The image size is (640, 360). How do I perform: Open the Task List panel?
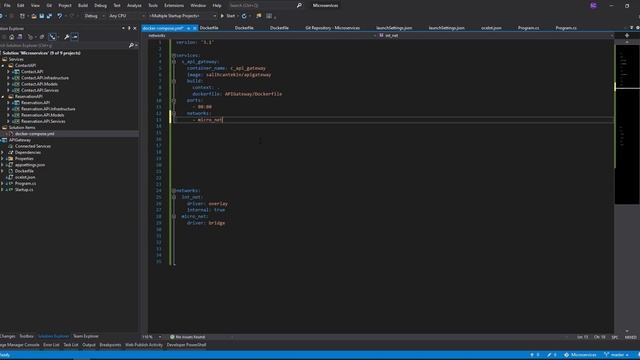71,345
